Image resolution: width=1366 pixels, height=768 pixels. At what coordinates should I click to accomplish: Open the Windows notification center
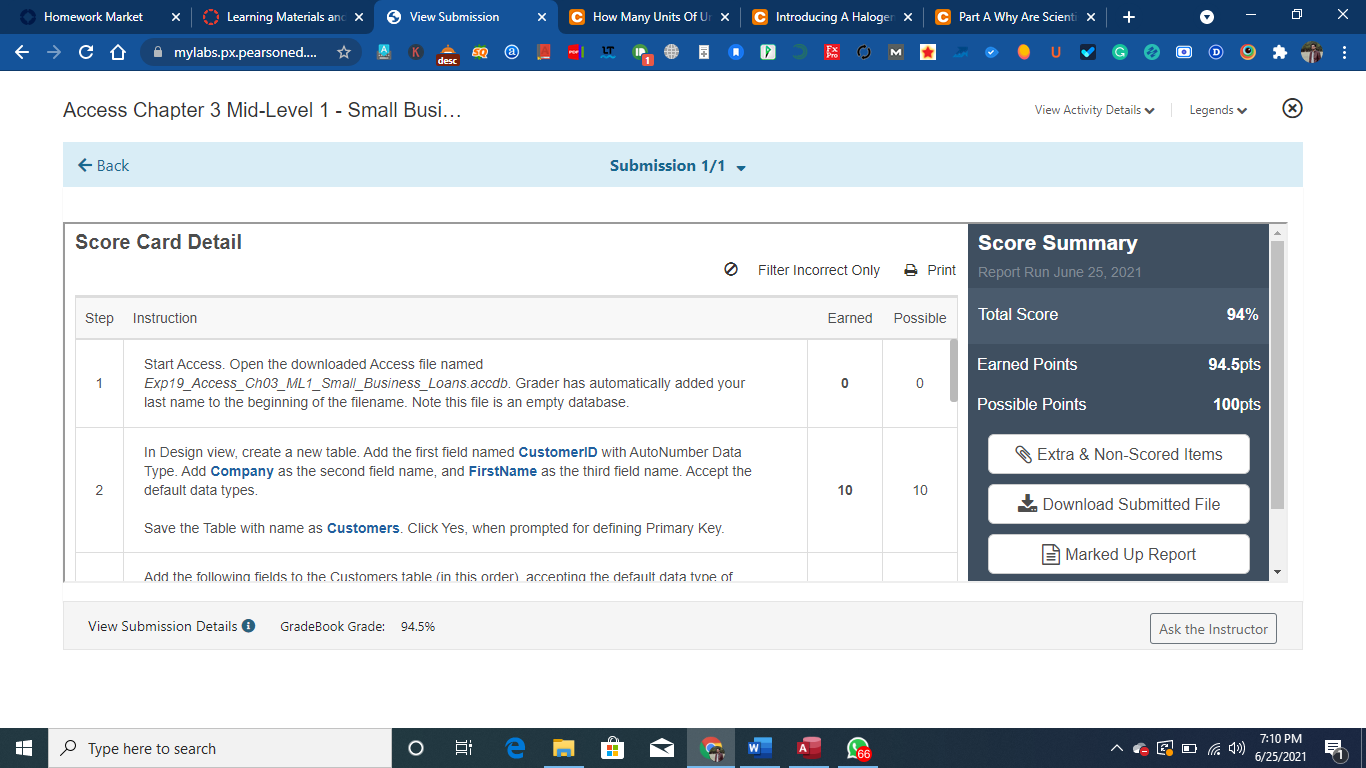1335,748
